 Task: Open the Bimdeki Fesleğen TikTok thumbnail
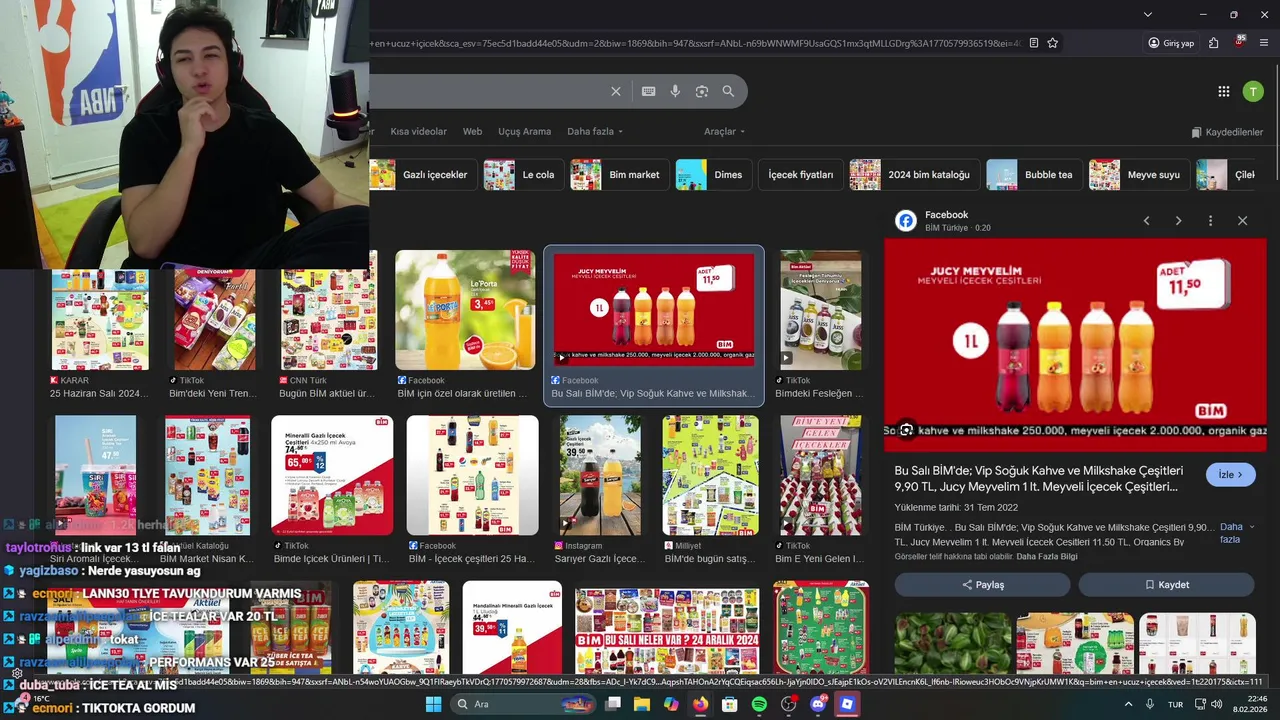[820, 310]
